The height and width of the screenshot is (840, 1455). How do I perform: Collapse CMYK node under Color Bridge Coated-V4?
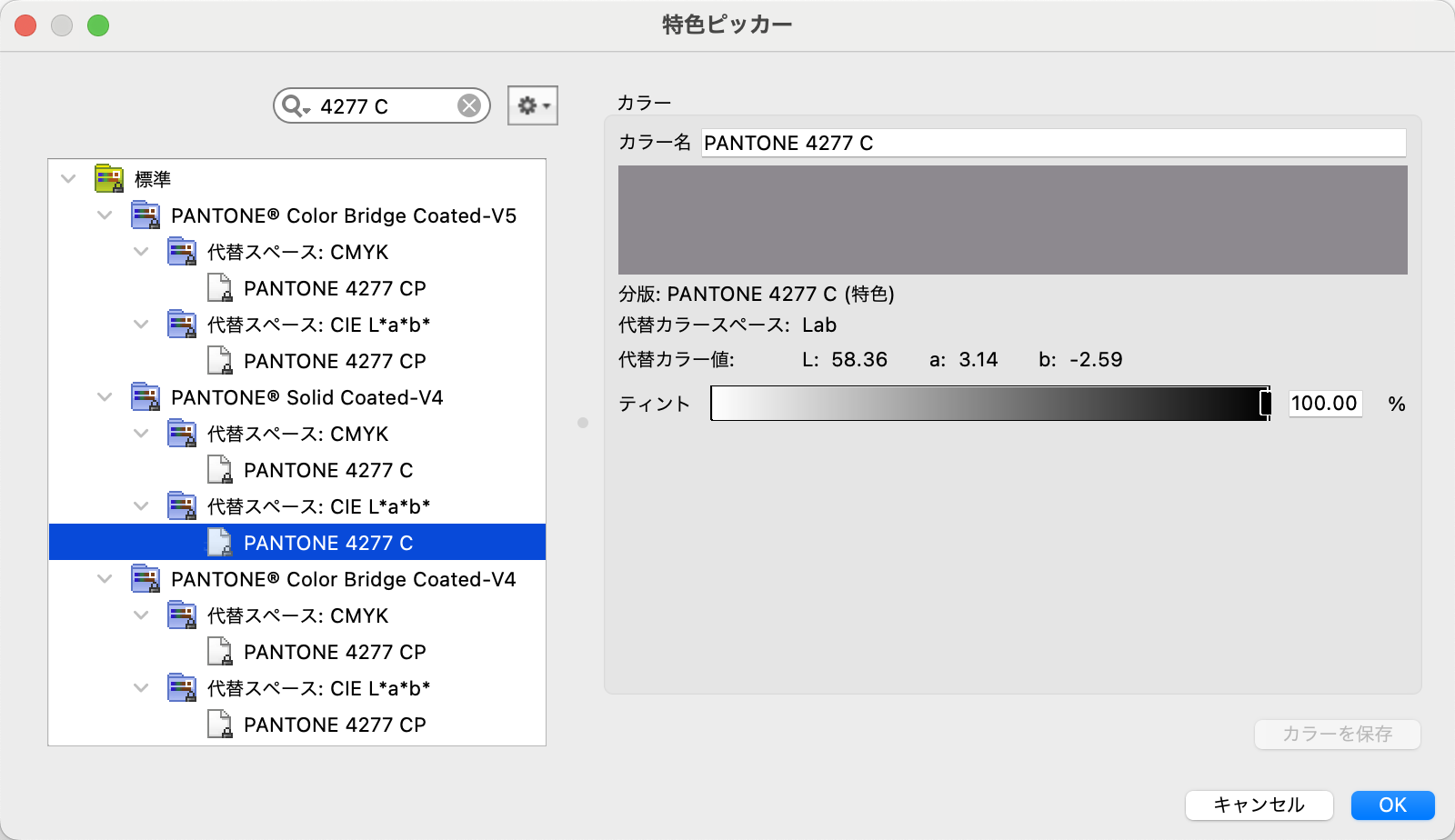tap(141, 615)
